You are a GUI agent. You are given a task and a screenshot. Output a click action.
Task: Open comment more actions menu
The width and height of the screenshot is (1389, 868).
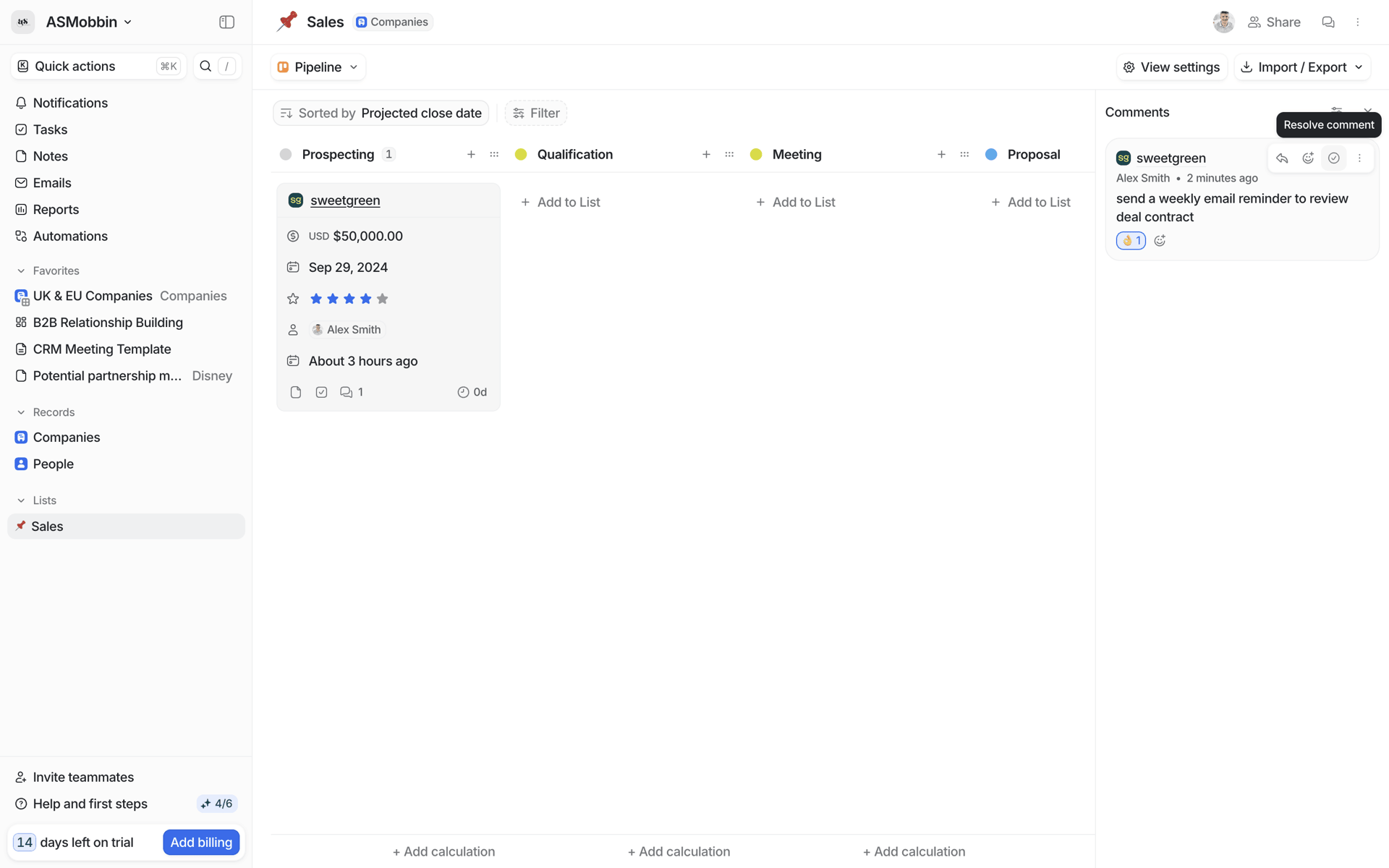pos(1359,158)
